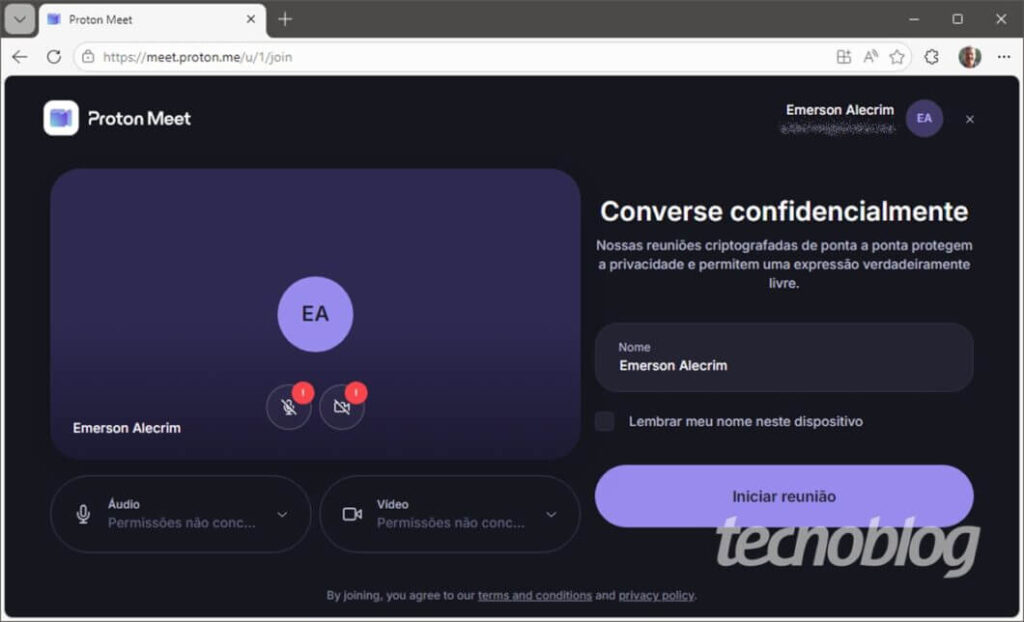Click the microphone icon in the Audio selector

coord(82,513)
